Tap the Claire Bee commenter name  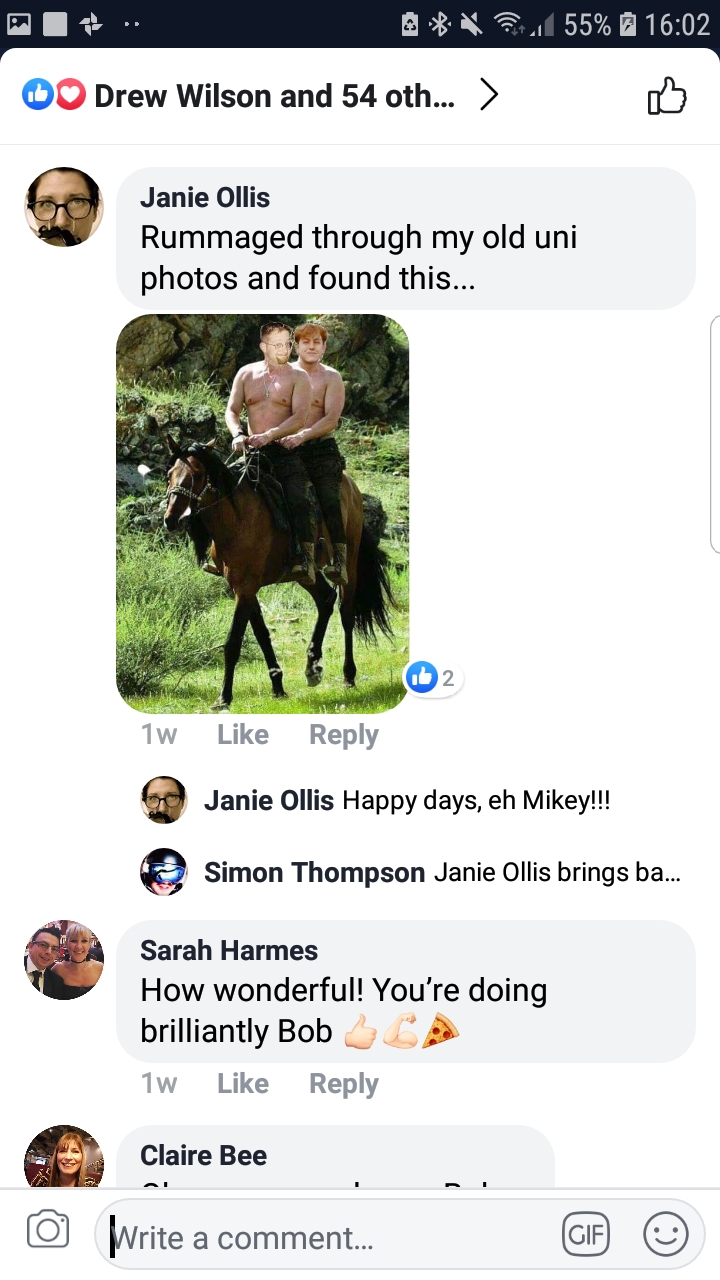coord(203,1156)
